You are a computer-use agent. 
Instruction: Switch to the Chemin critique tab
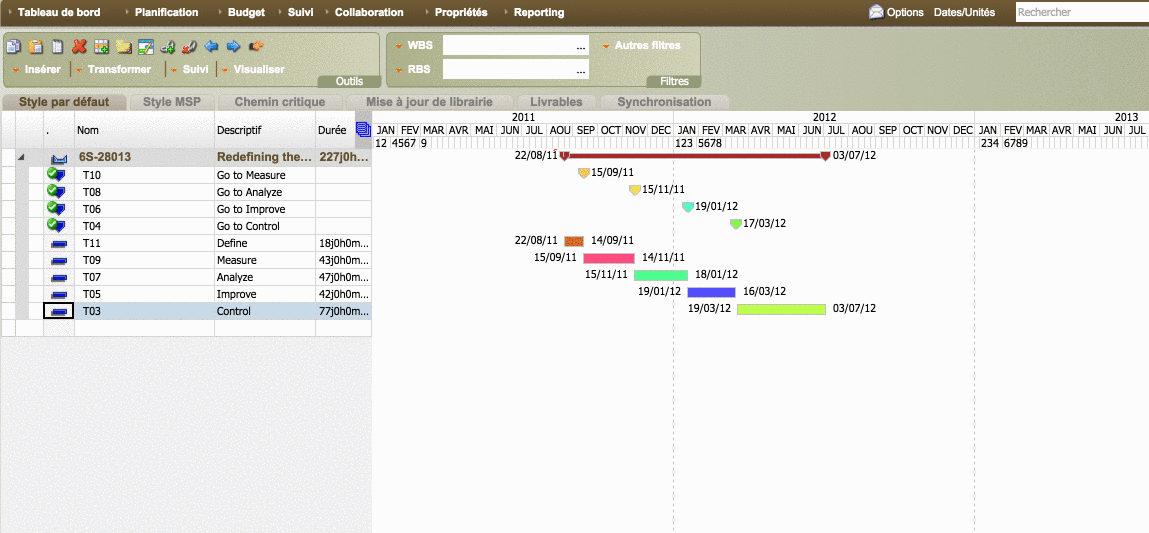pyautogui.click(x=280, y=102)
